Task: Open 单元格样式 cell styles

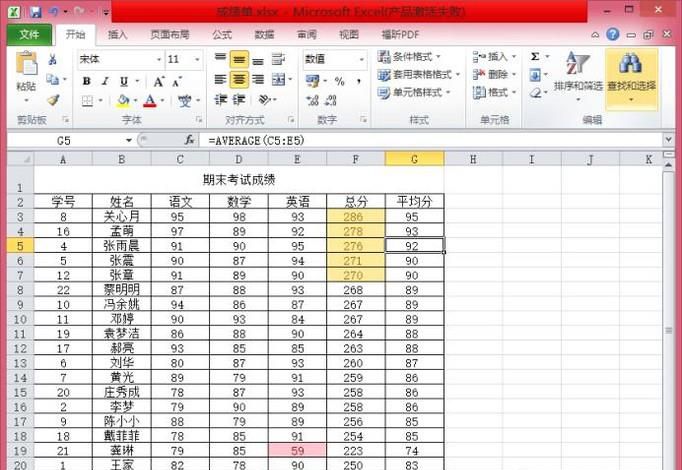Action: pyautogui.click(x=414, y=93)
